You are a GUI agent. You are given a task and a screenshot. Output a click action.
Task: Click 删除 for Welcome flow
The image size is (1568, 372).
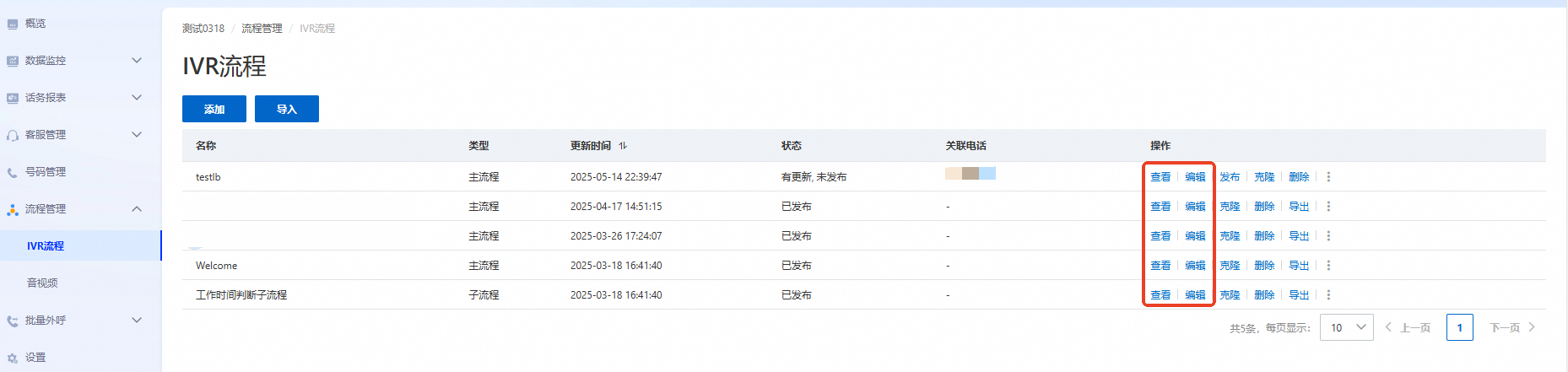(1264, 266)
